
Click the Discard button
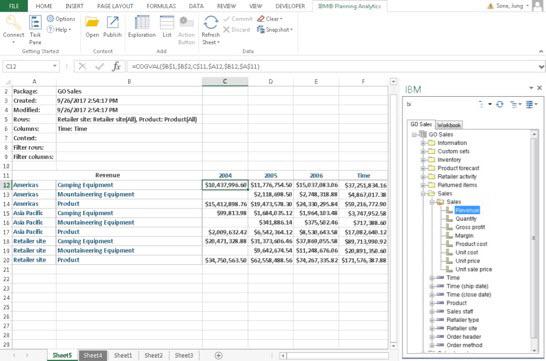tap(236, 30)
